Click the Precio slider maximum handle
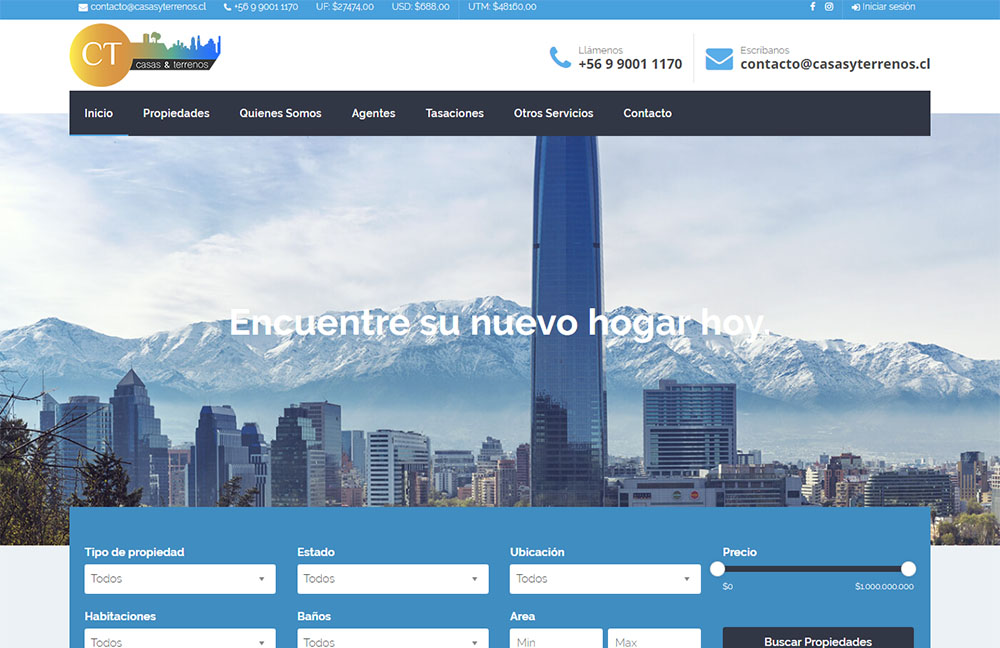The height and width of the screenshot is (648, 1000). (x=908, y=569)
